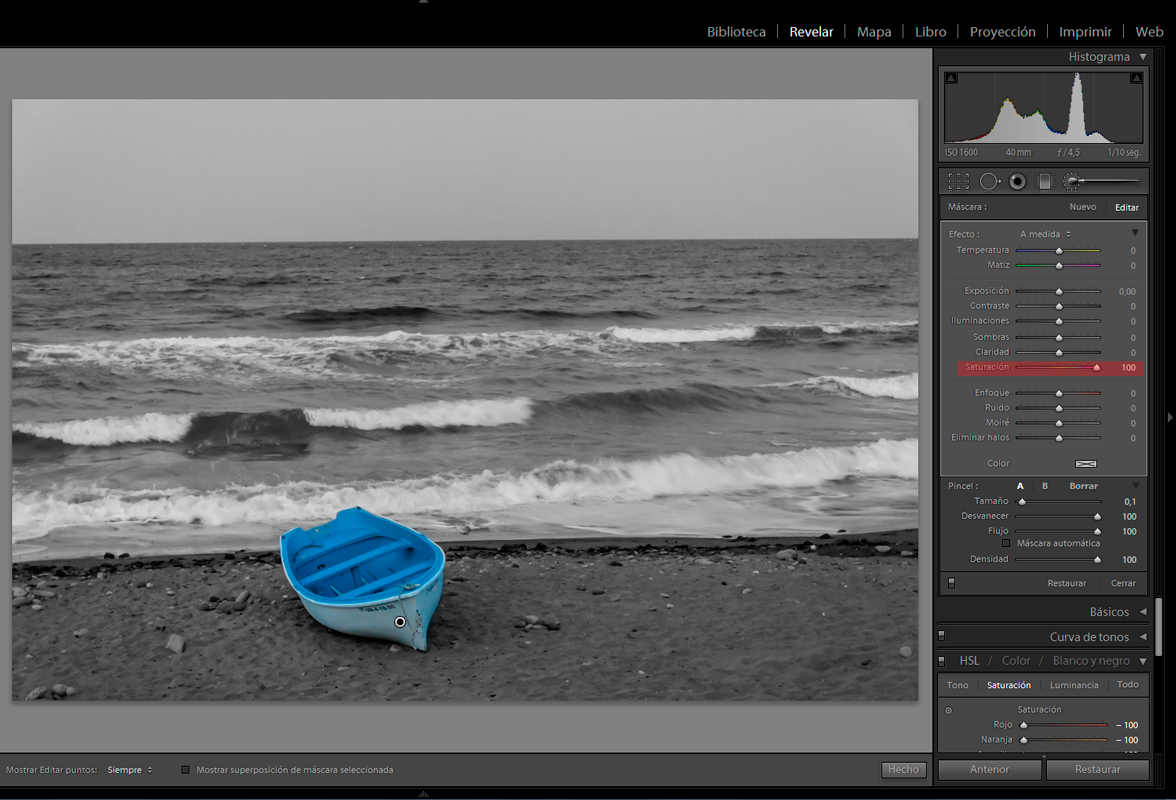Click Restaurar in the brush panel
The height and width of the screenshot is (800, 1176).
click(1066, 583)
